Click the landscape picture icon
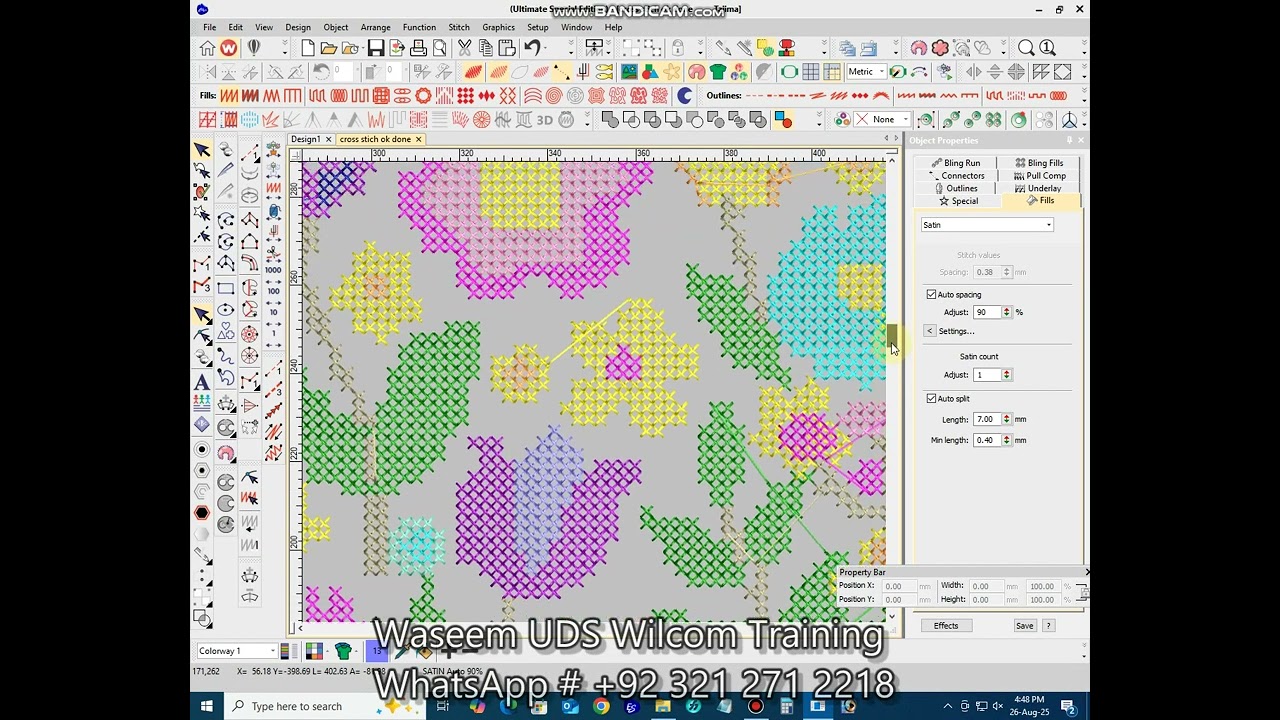This screenshot has height=720, width=1280. tap(629, 72)
